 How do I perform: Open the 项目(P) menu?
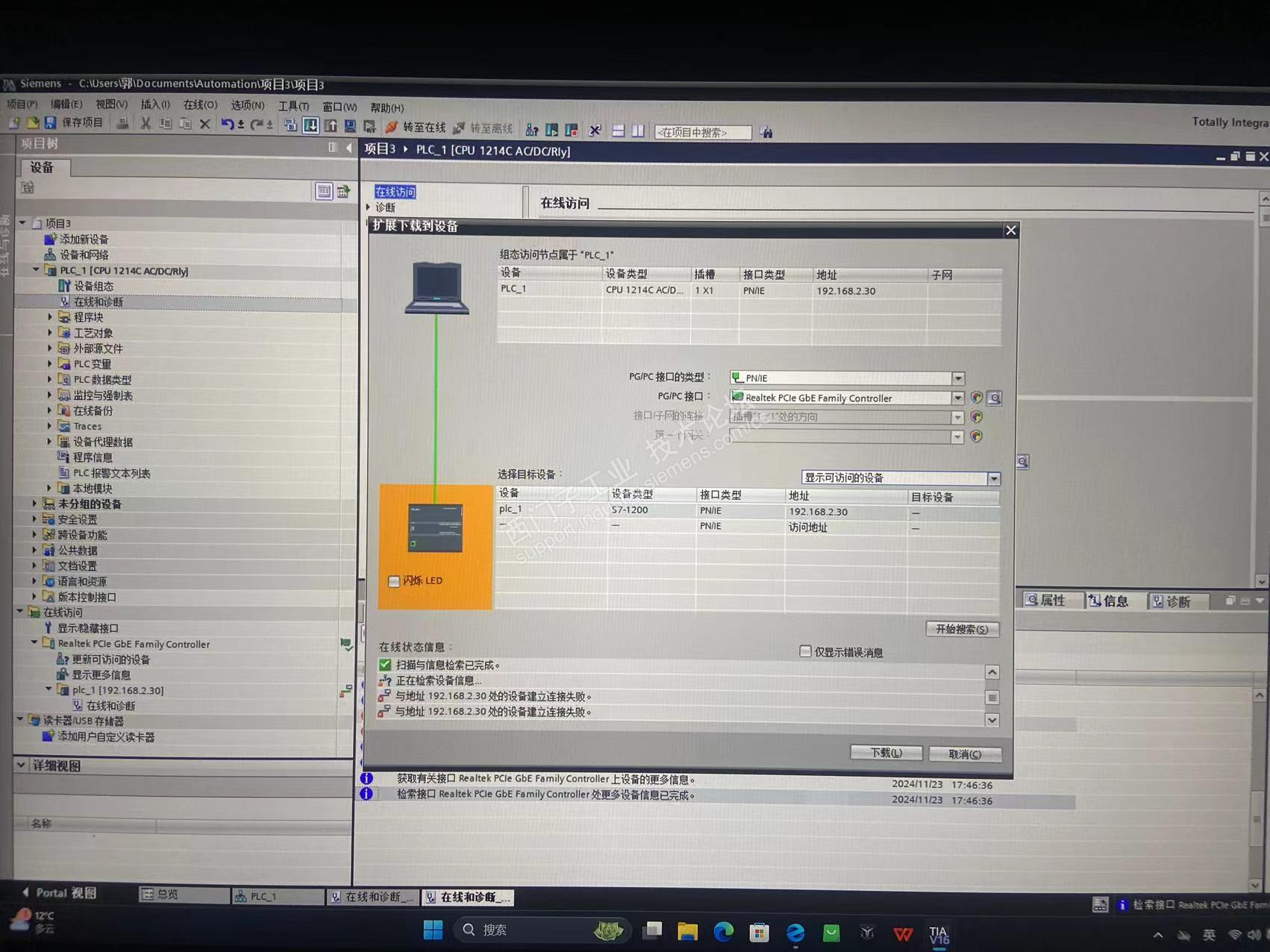click(x=22, y=104)
